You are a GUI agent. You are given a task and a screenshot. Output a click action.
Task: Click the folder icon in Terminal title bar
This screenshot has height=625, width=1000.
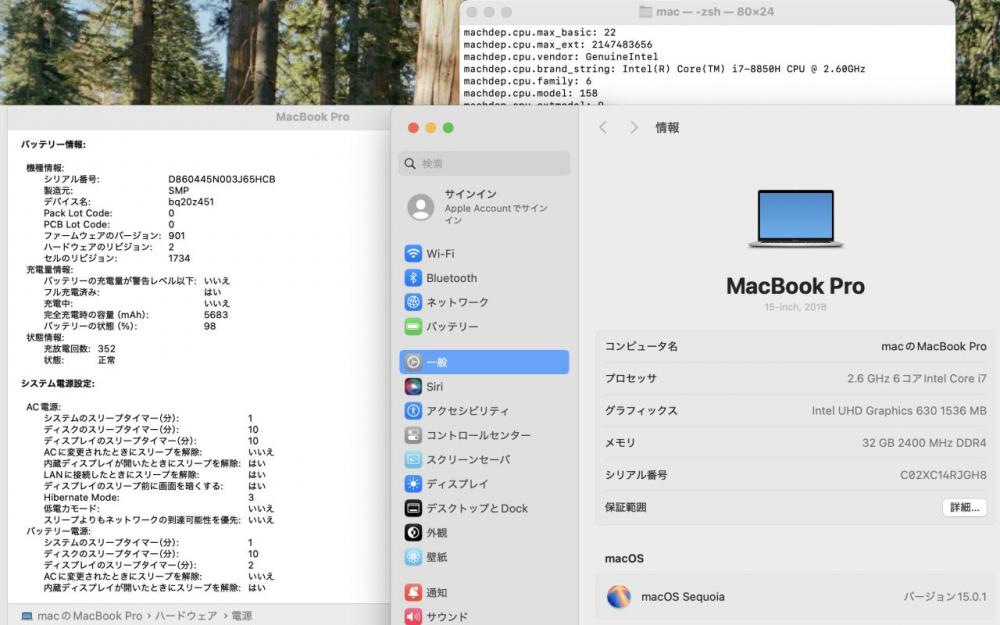coord(645,12)
